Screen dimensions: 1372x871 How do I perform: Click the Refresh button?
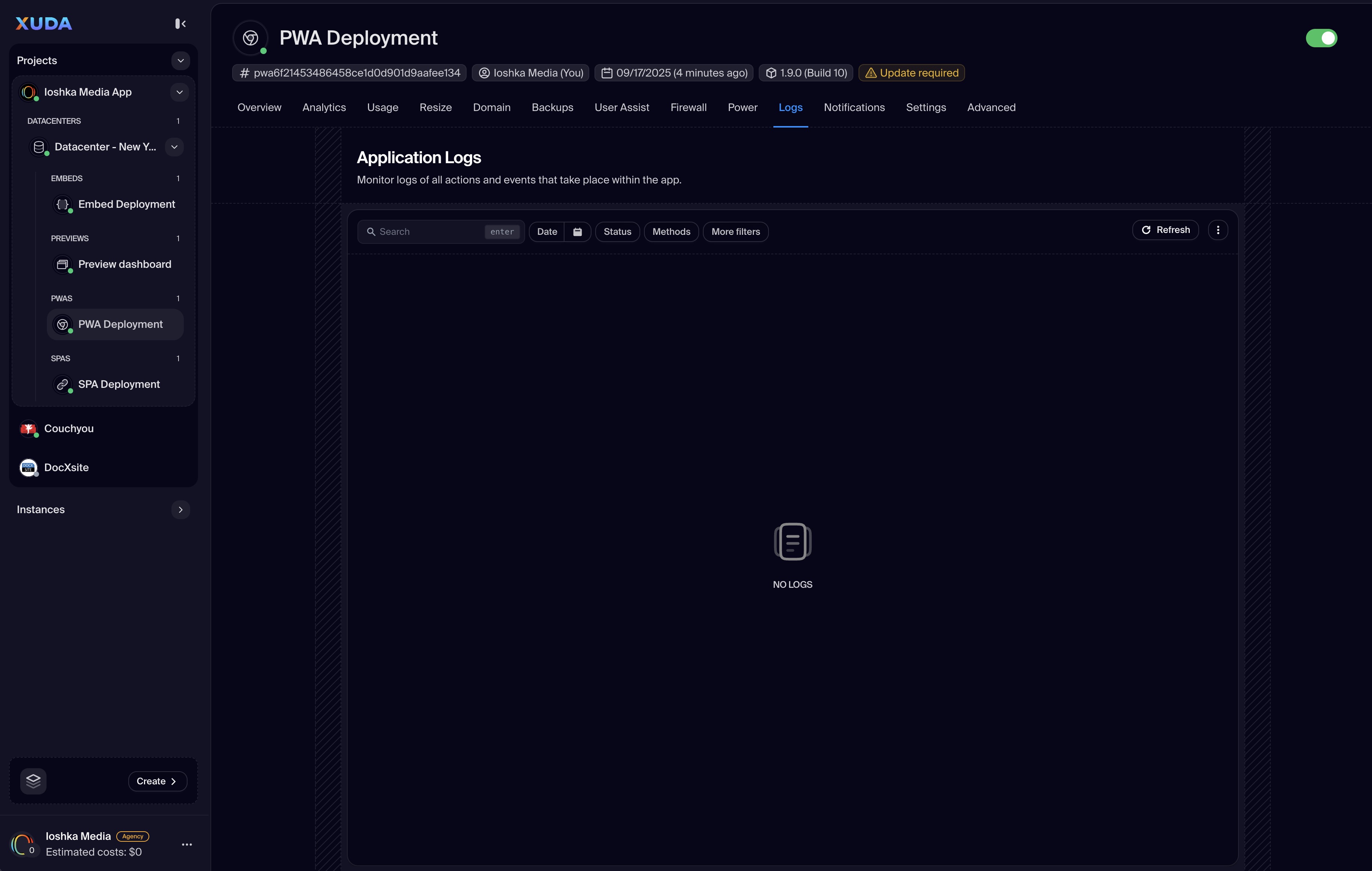click(x=1165, y=230)
